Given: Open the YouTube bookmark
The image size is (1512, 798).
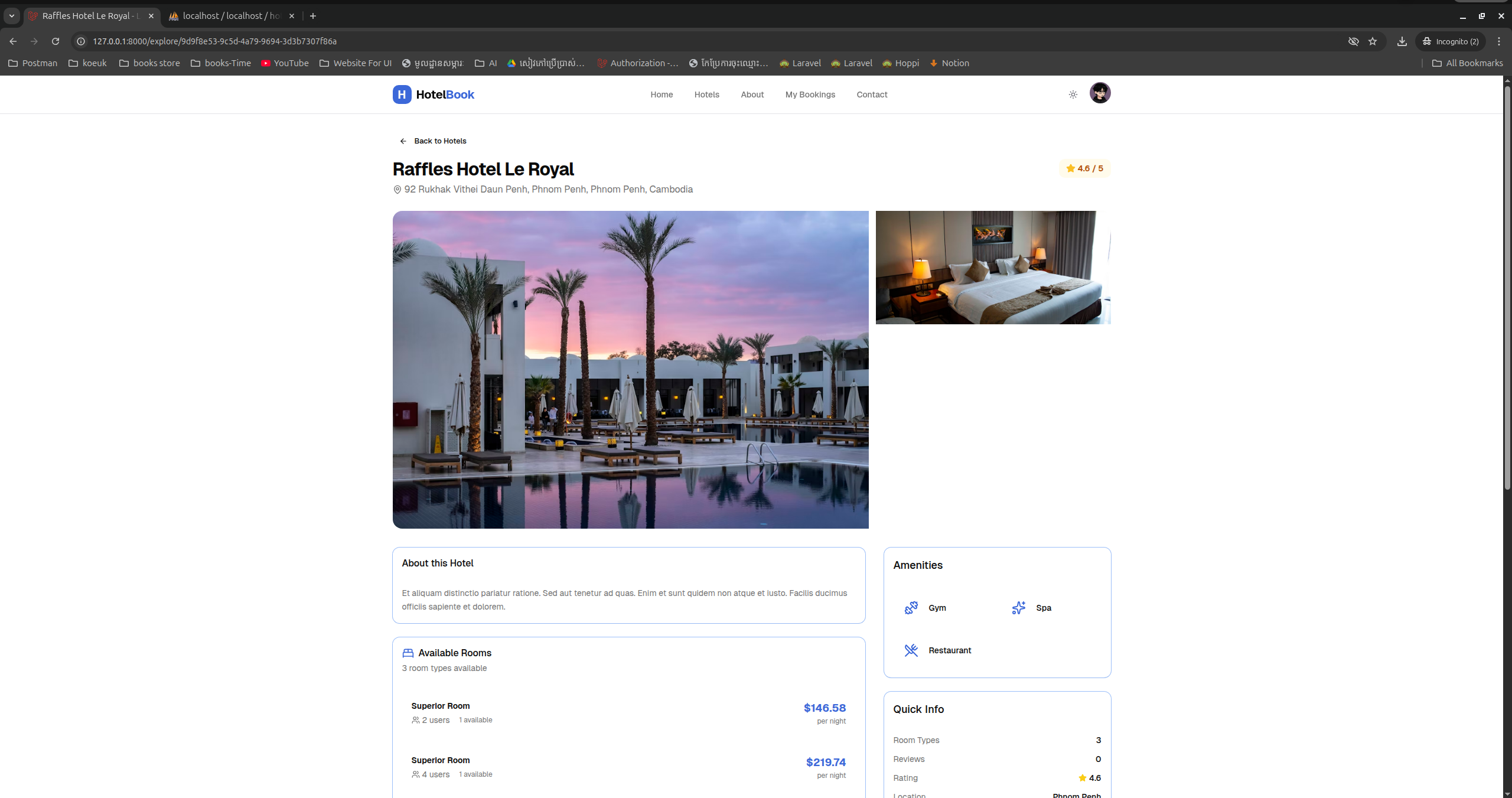Looking at the screenshot, I should tap(285, 63).
